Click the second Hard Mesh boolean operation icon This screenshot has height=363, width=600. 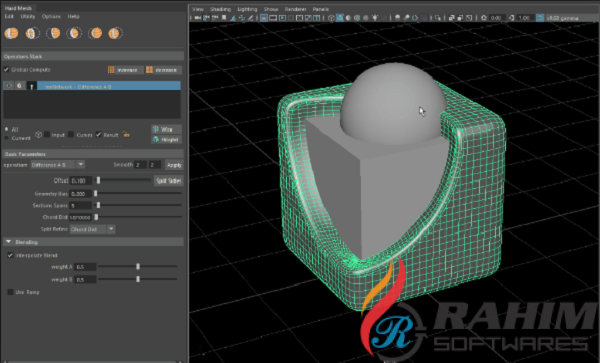(32, 33)
